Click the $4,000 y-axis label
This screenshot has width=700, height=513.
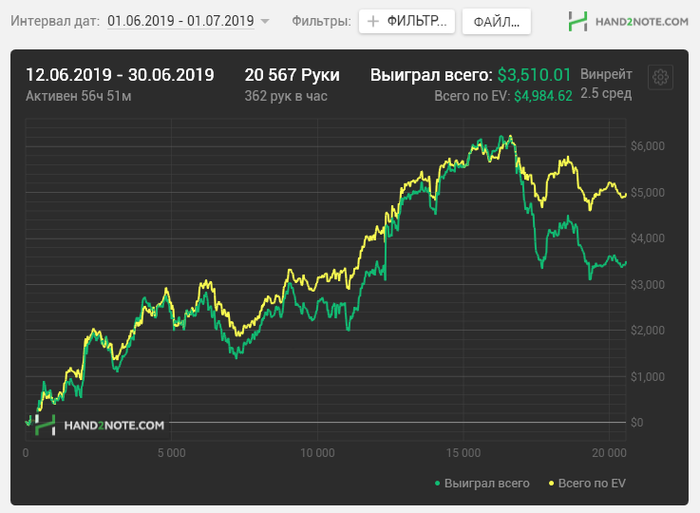[647, 238]
